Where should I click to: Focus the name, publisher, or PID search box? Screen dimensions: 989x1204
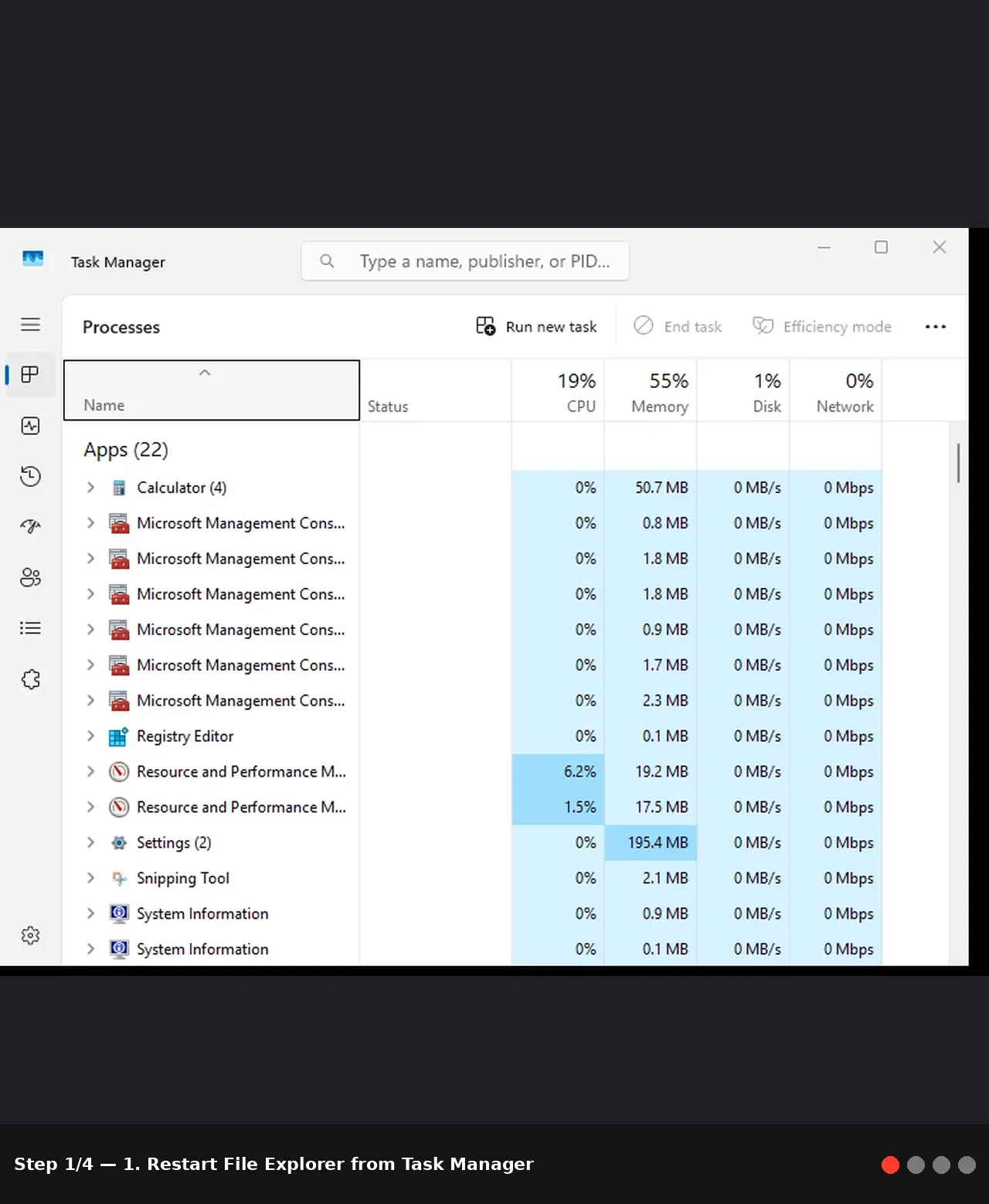point(465,261)
